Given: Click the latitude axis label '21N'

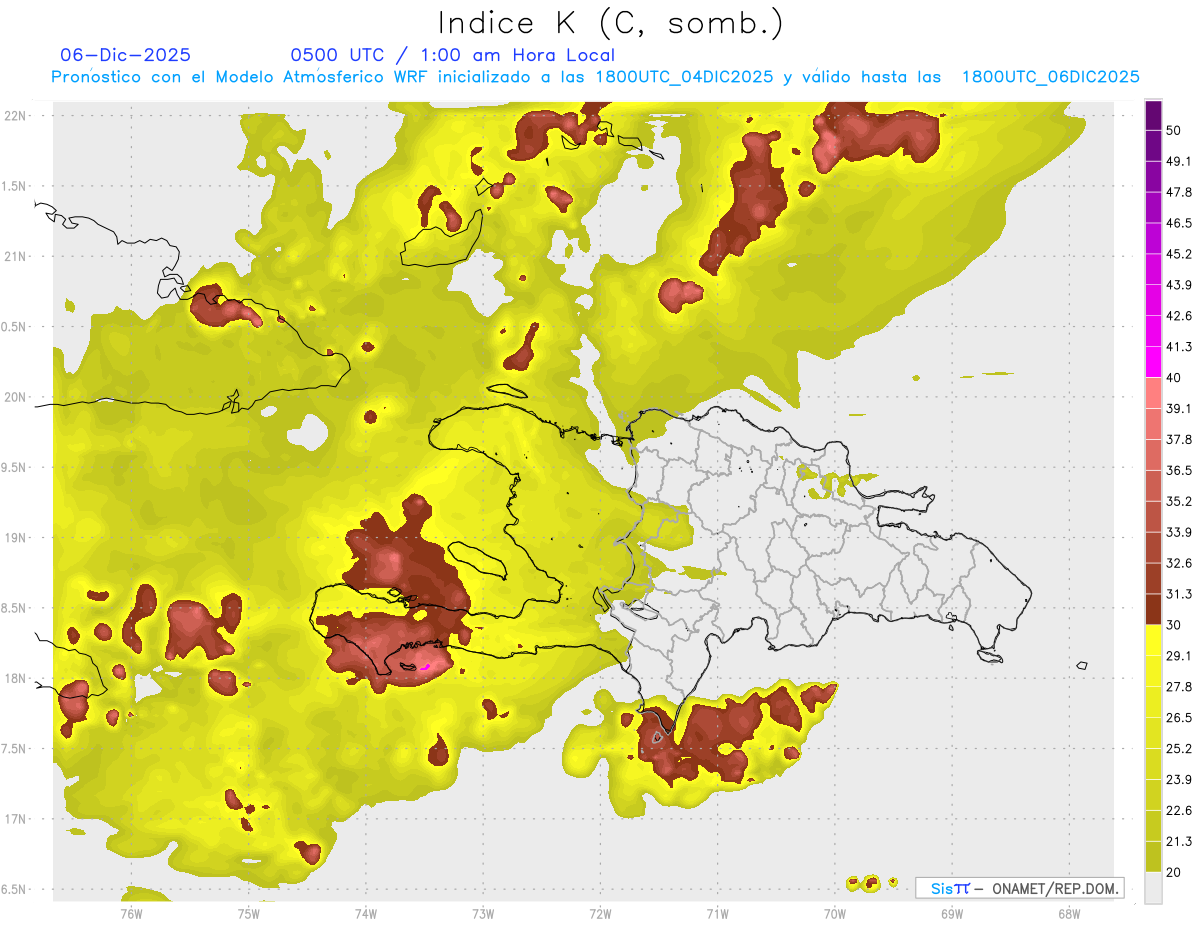Looking at the screenshot, I should [15, 256].
